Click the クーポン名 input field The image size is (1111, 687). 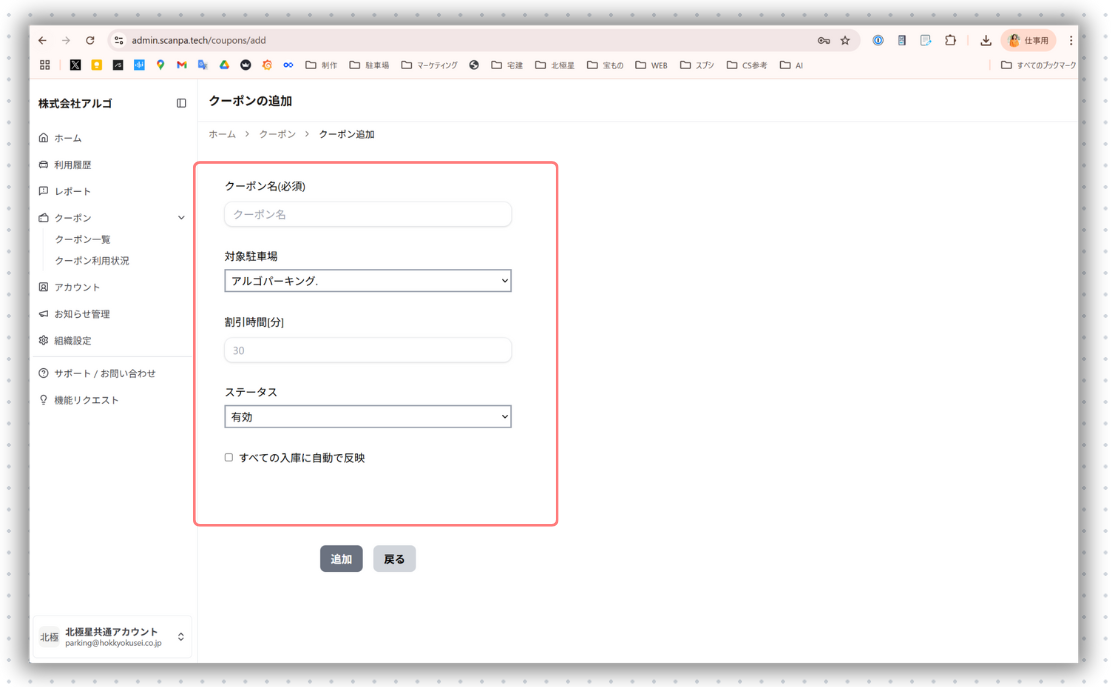pos(368,214)
